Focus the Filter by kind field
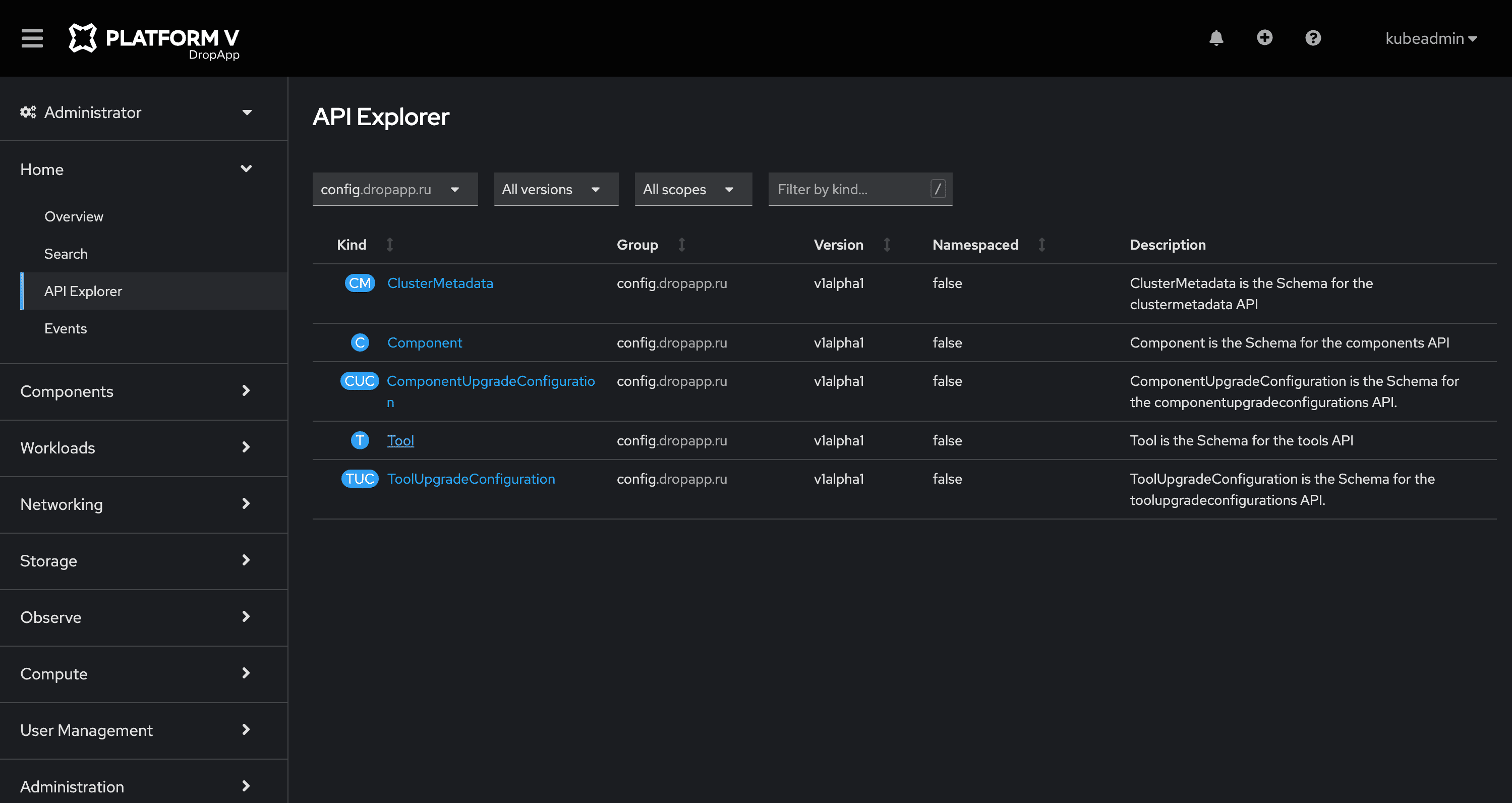The width and height of the screenshot is (1512, 803). [x=860, y=189]
